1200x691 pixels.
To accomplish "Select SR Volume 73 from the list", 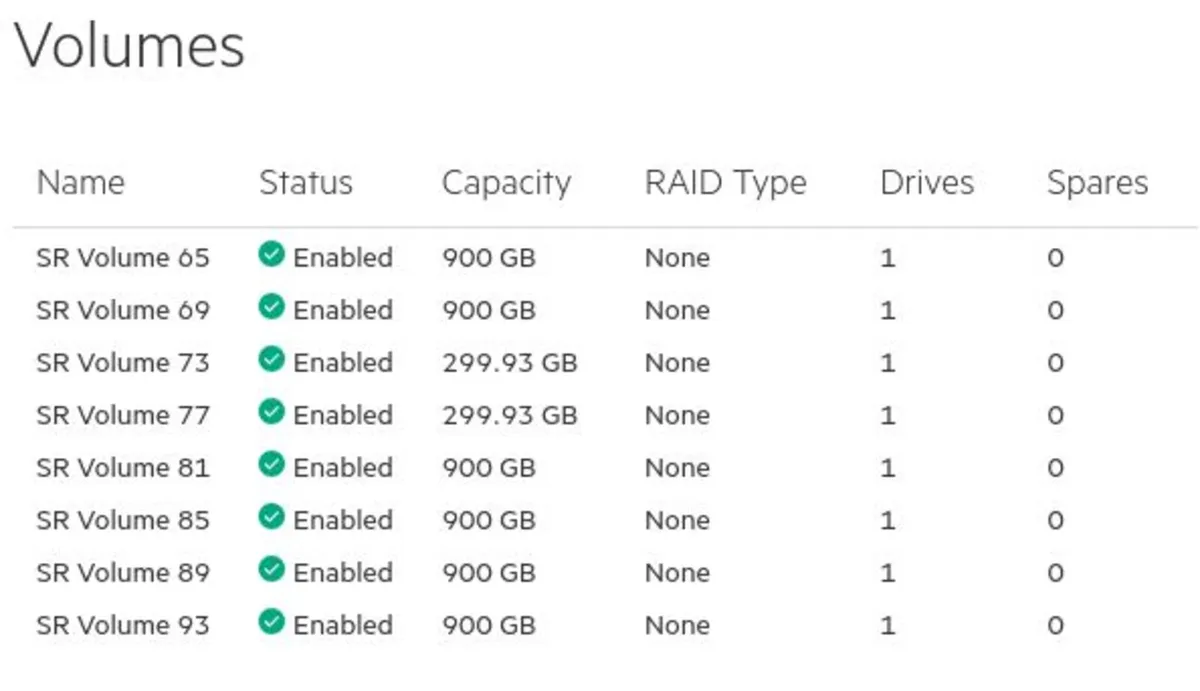I will coord(122,362).
